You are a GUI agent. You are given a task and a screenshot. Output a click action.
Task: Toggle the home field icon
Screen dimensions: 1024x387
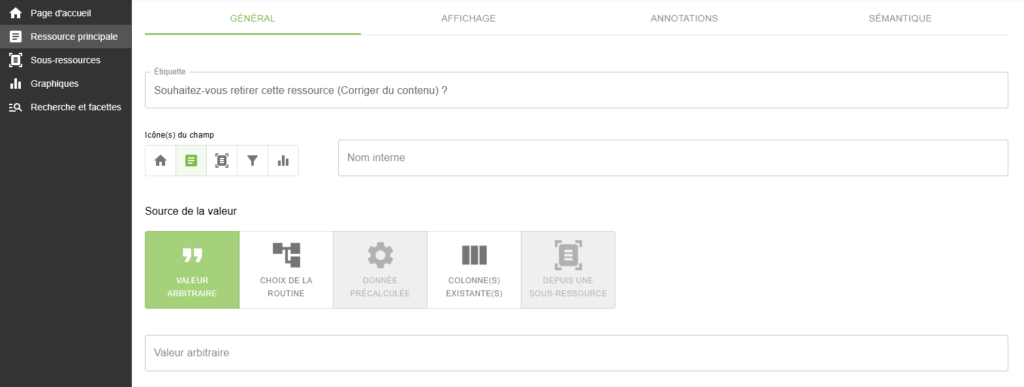161,161
